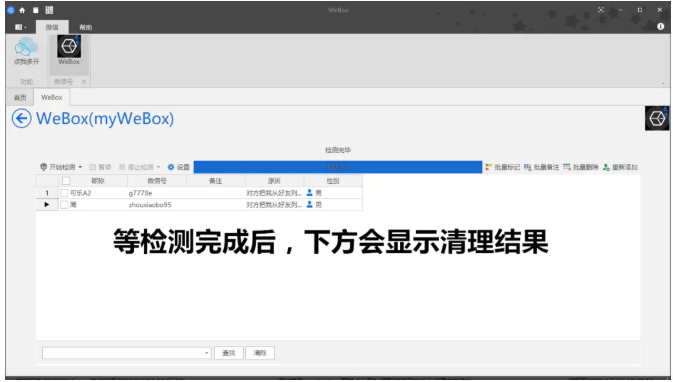Click the male gender icon in 可乐A2 row
Screen dimensions: 673x382
[309, 193]
